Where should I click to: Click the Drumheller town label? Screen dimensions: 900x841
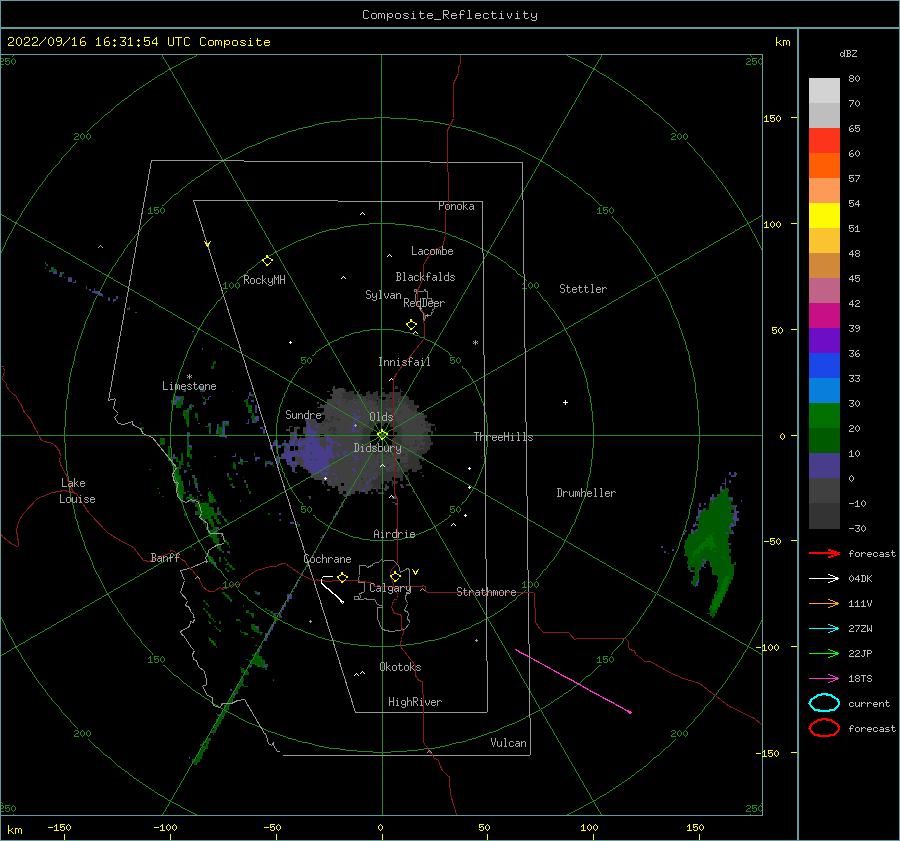586,493
